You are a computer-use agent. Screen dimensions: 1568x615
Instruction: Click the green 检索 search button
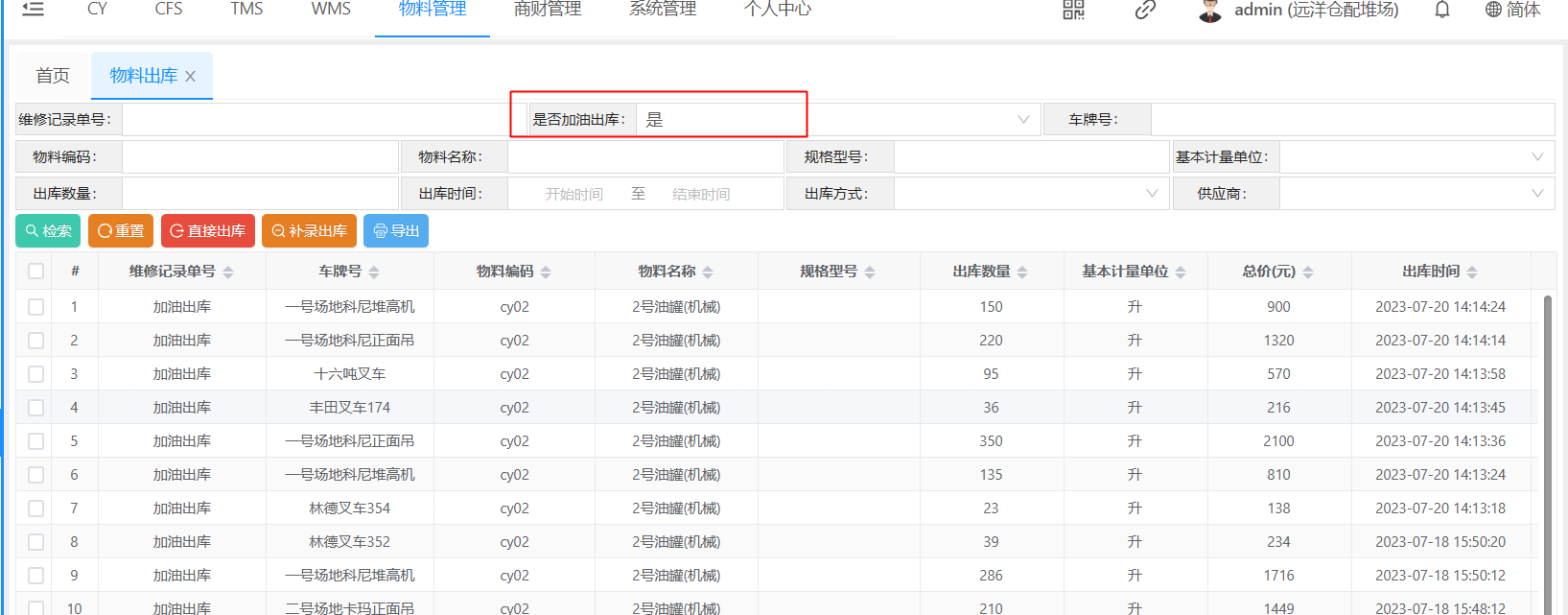coord(48,231)
